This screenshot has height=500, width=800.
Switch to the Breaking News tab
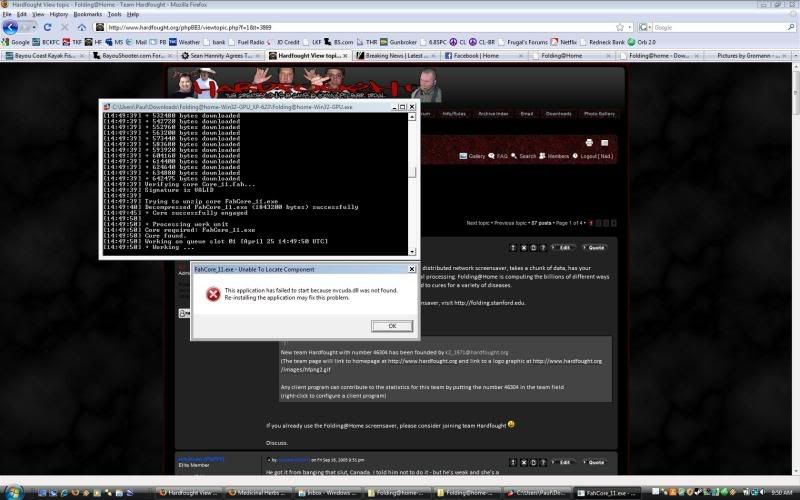395,55
